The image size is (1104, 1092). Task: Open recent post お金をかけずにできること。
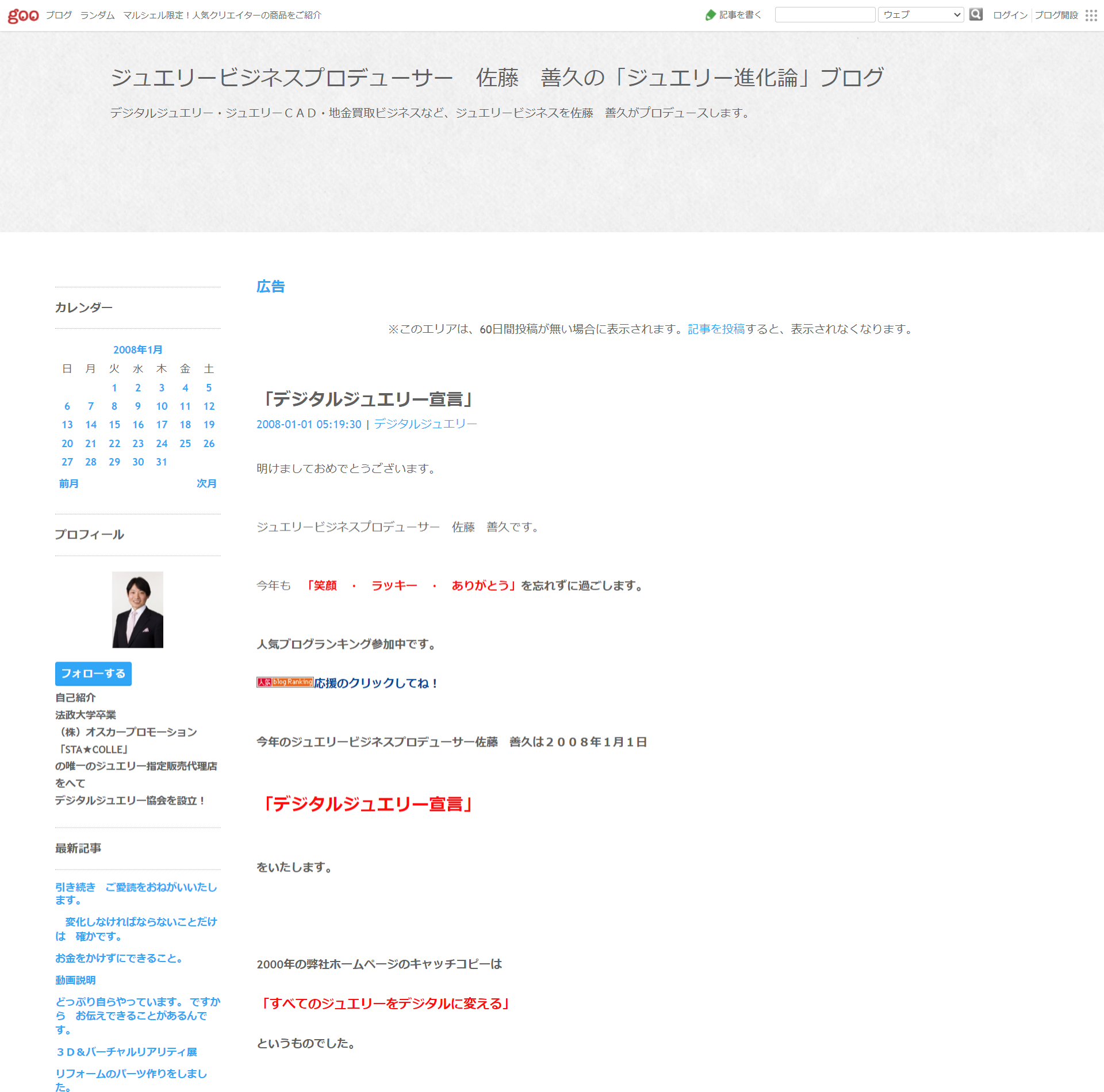[x=119, y=958]
